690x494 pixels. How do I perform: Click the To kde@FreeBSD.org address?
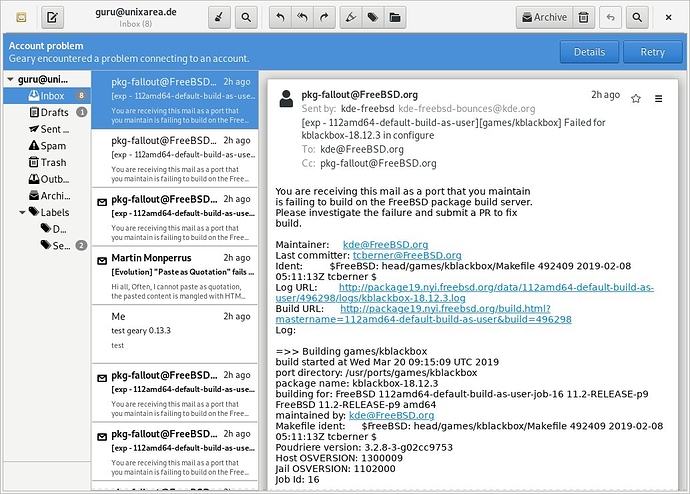[x=362, y=150]
